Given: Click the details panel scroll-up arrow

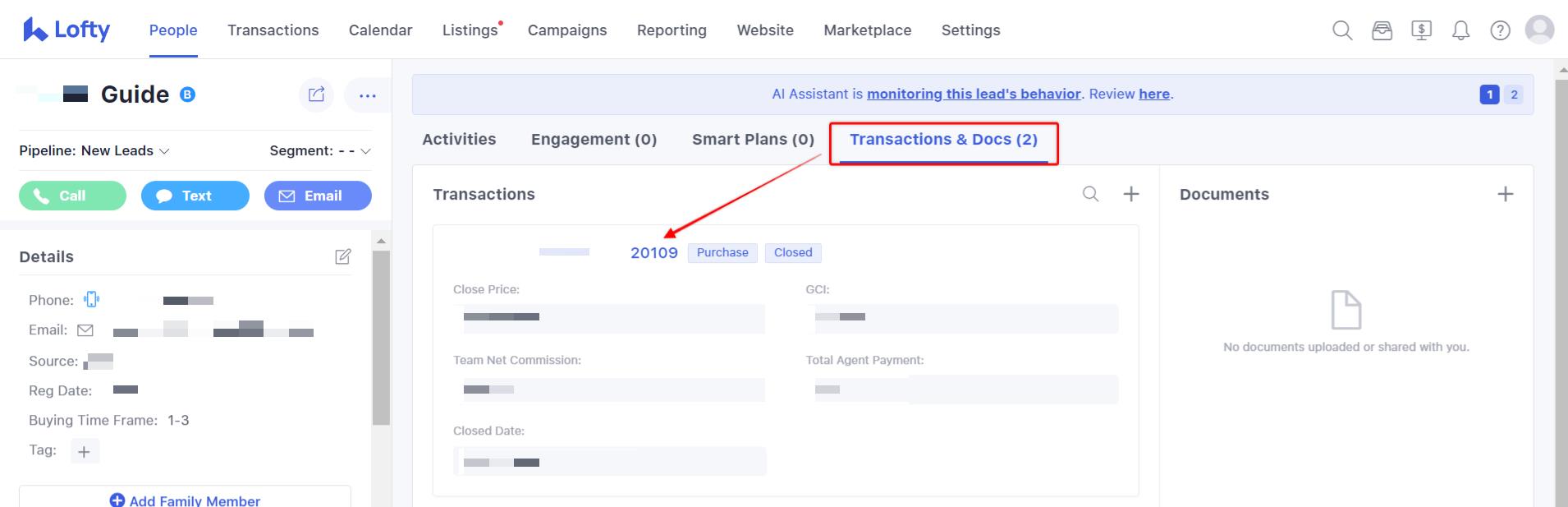Looking at the screenshot, I should point(381,241).
